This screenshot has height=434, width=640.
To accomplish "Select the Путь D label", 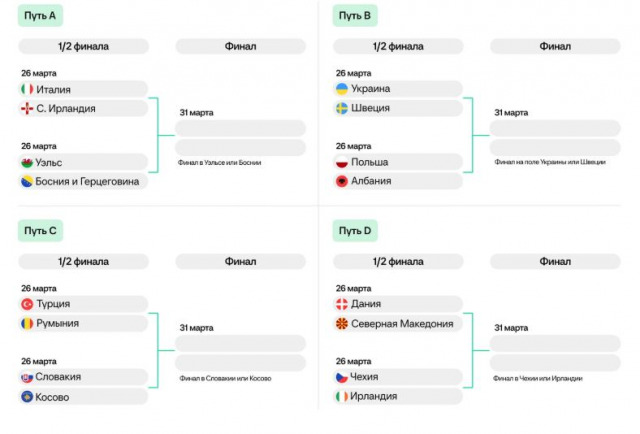I will 355,231.
